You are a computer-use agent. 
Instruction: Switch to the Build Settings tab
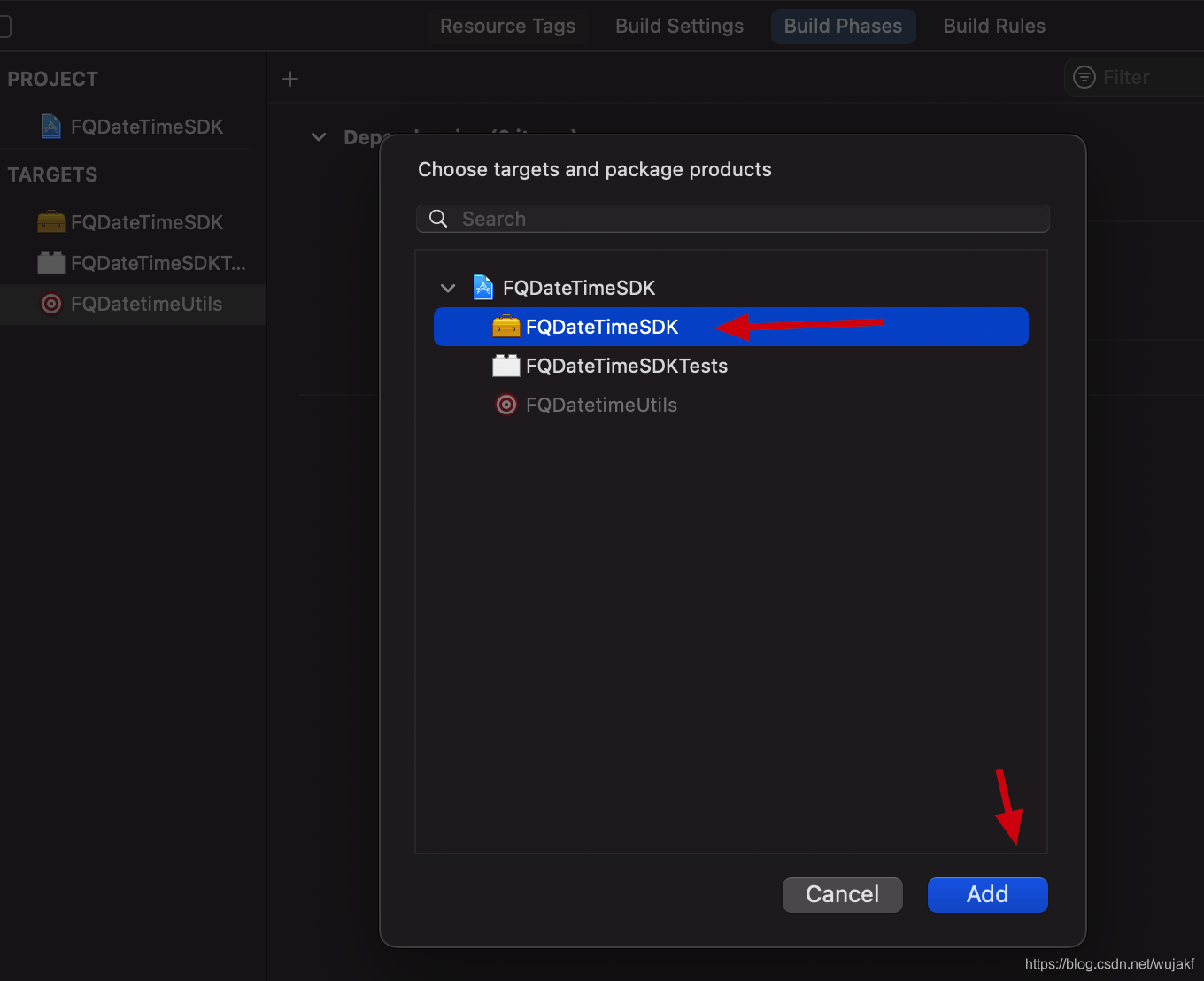click(x=680, y=26)
